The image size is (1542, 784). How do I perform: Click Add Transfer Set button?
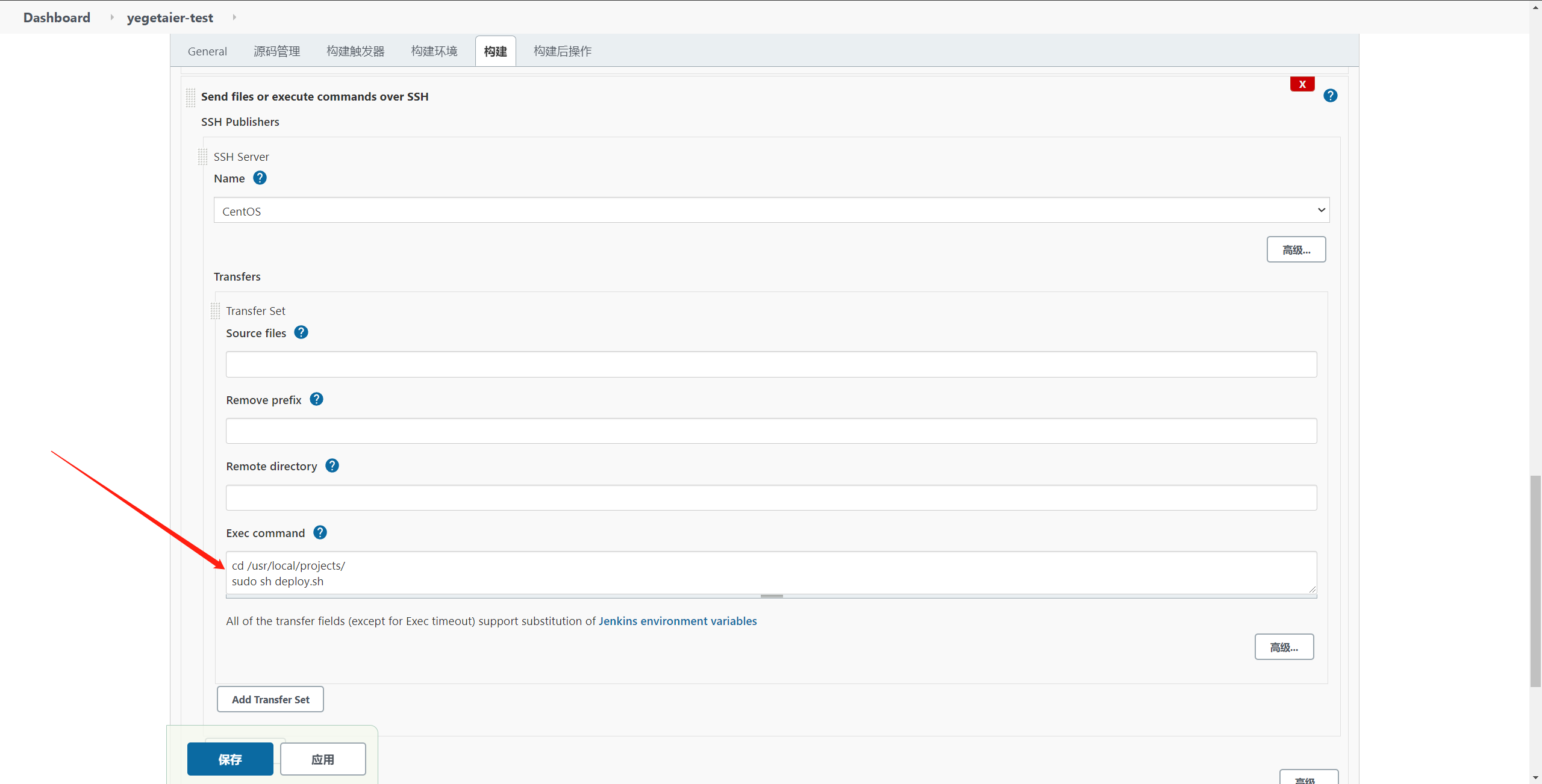click(270, 699)
